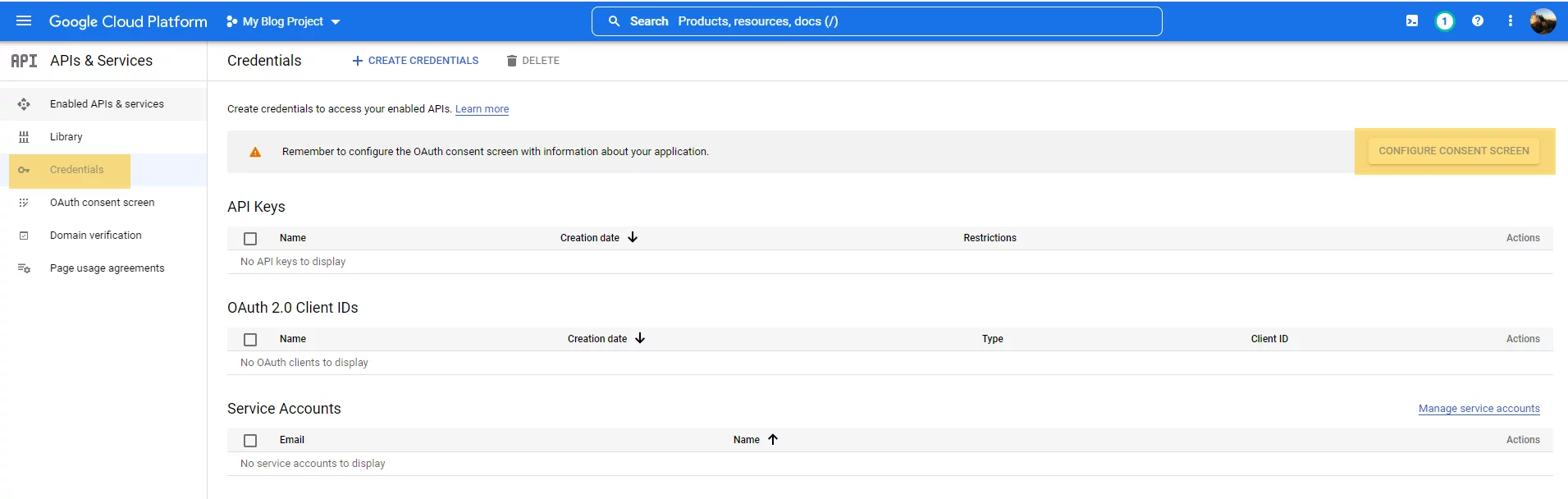Screen dimensions: 1568x499
Task: Activate Cloud Shell terminal icon
Action: pos(1411,21)
